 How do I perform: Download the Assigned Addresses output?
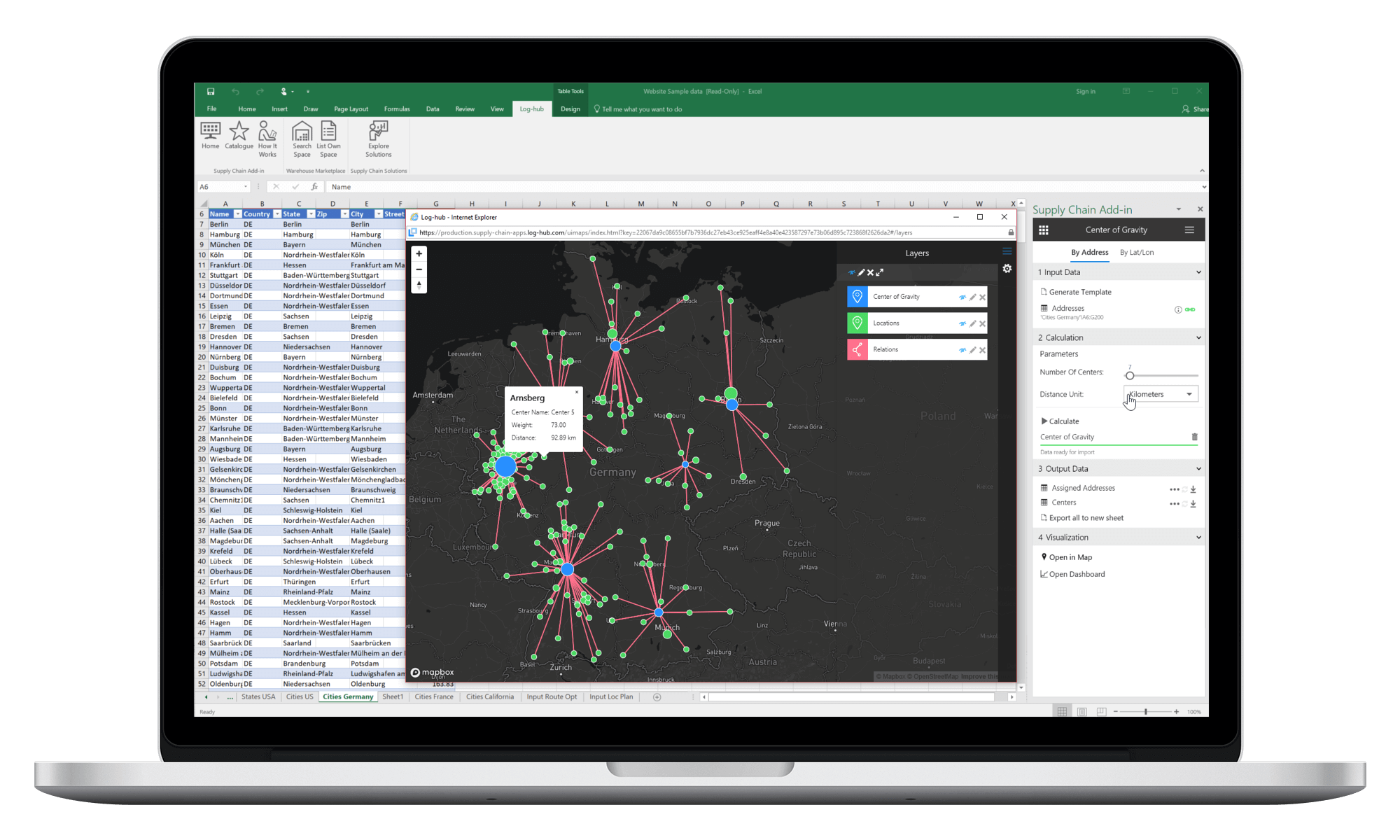(x=1193, y=489)
